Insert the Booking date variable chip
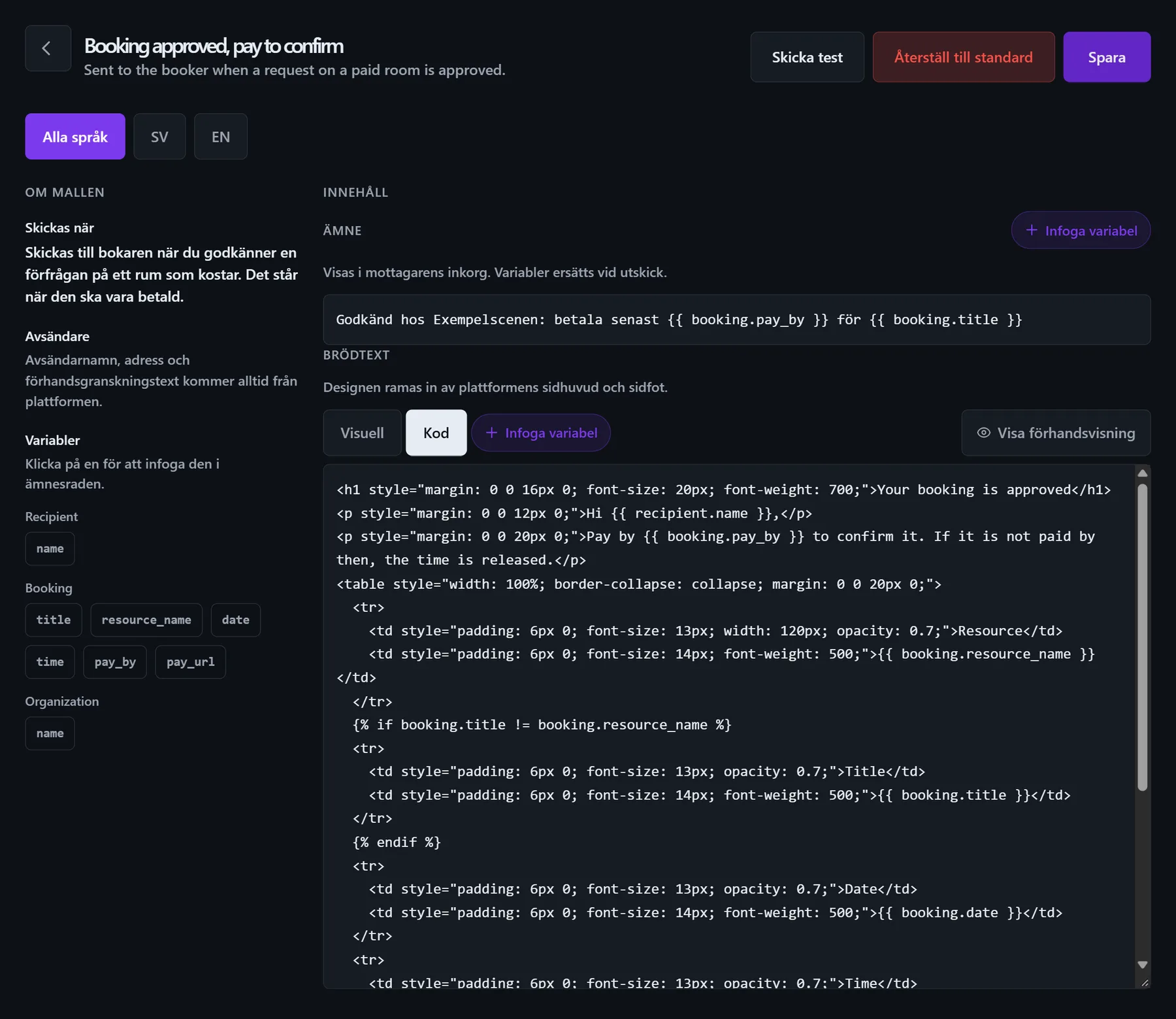The image size is (1176, 1019). [235, 620]
